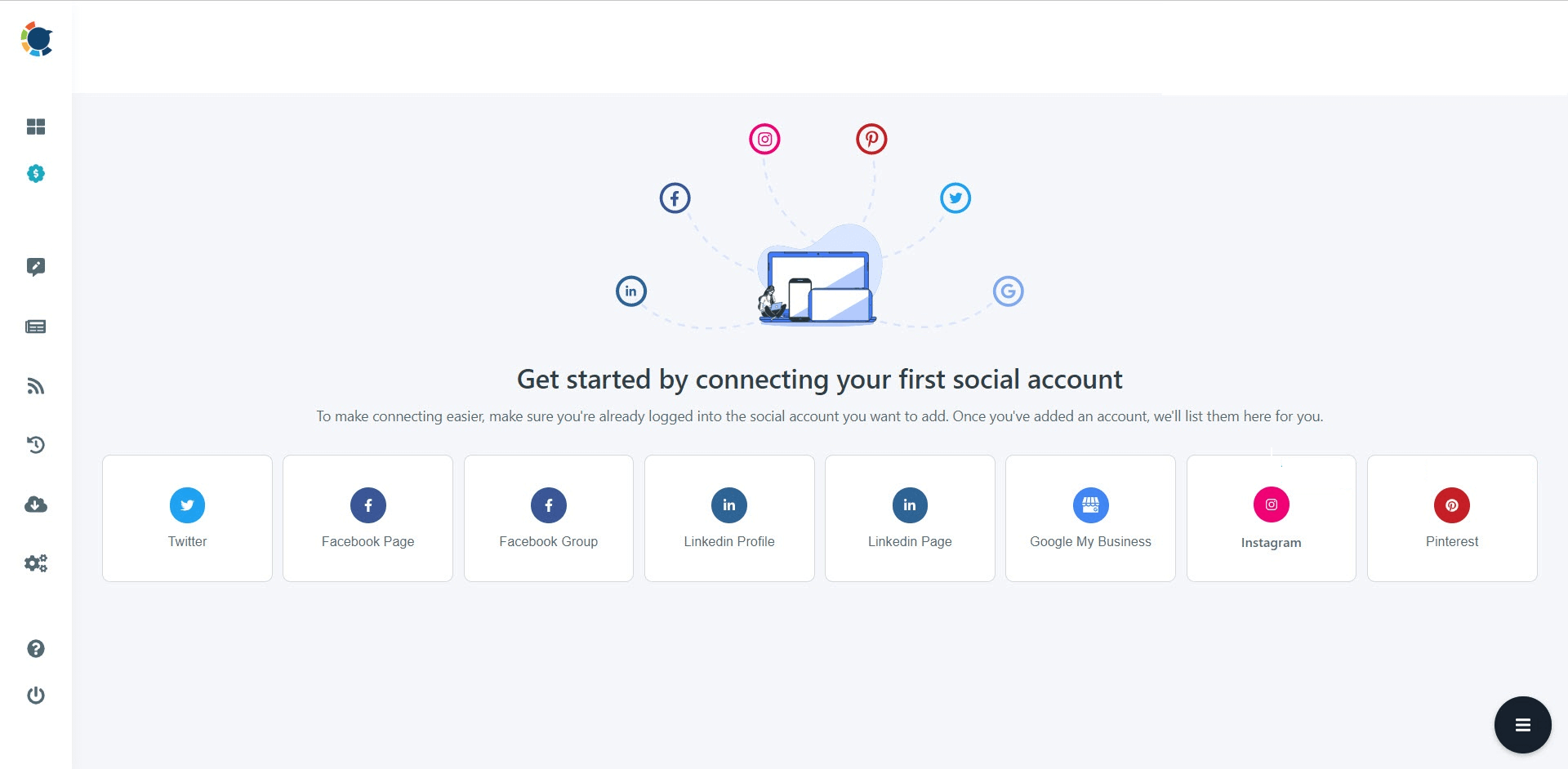
Task: View the posting history clock icon
Action: (x=36, y=445)
